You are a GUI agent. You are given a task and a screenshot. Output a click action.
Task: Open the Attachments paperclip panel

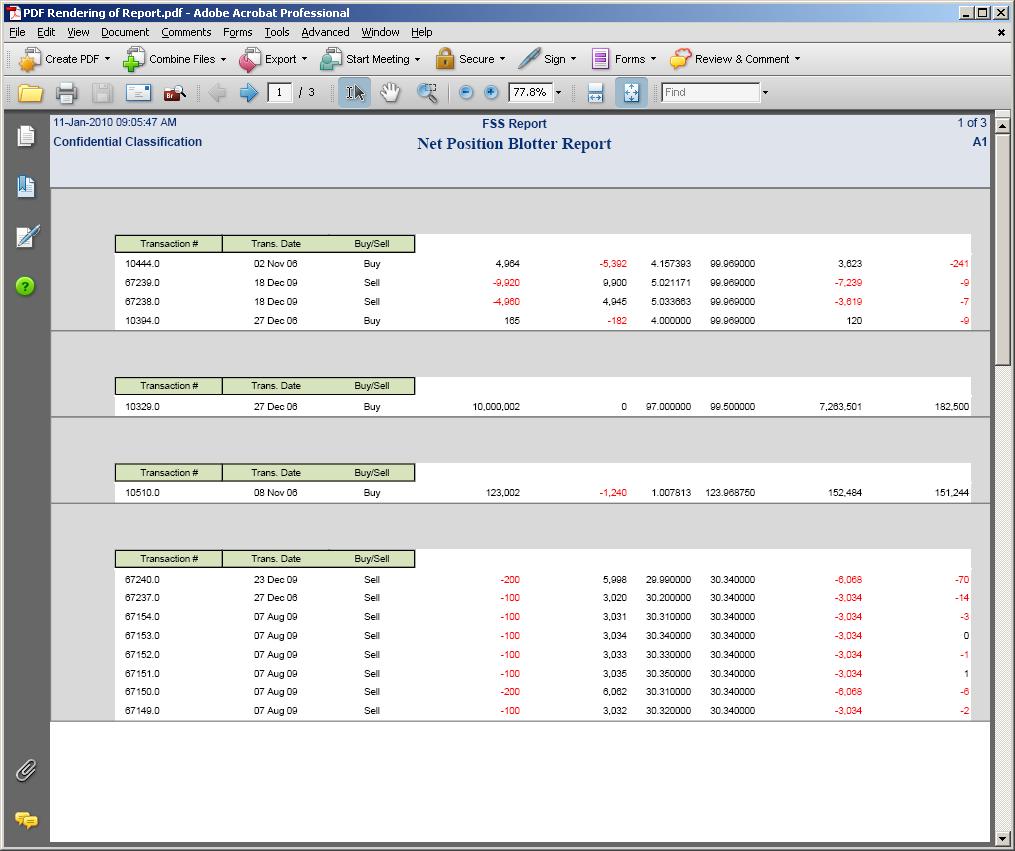point(26,770)
